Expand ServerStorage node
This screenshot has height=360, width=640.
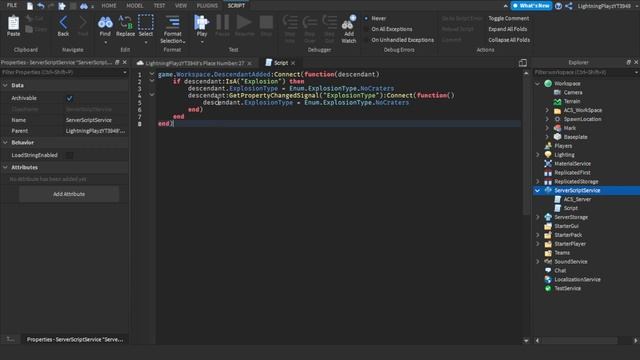click(538, 217)
